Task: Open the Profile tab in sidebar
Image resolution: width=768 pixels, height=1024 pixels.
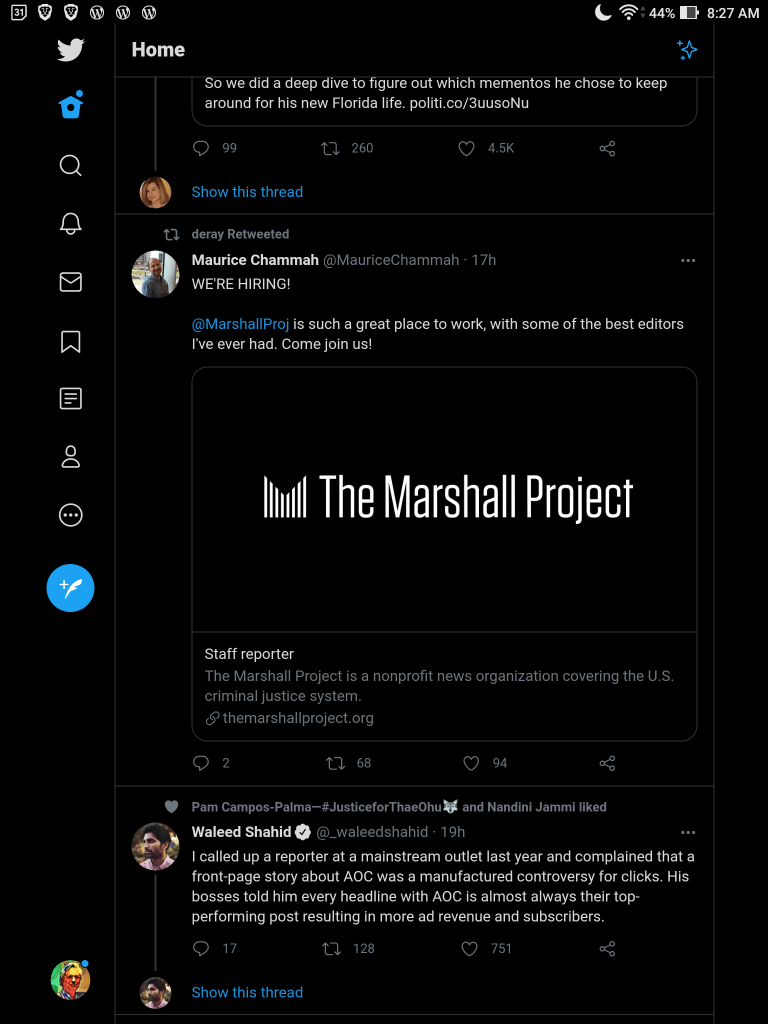Action: tap(70, 457)
